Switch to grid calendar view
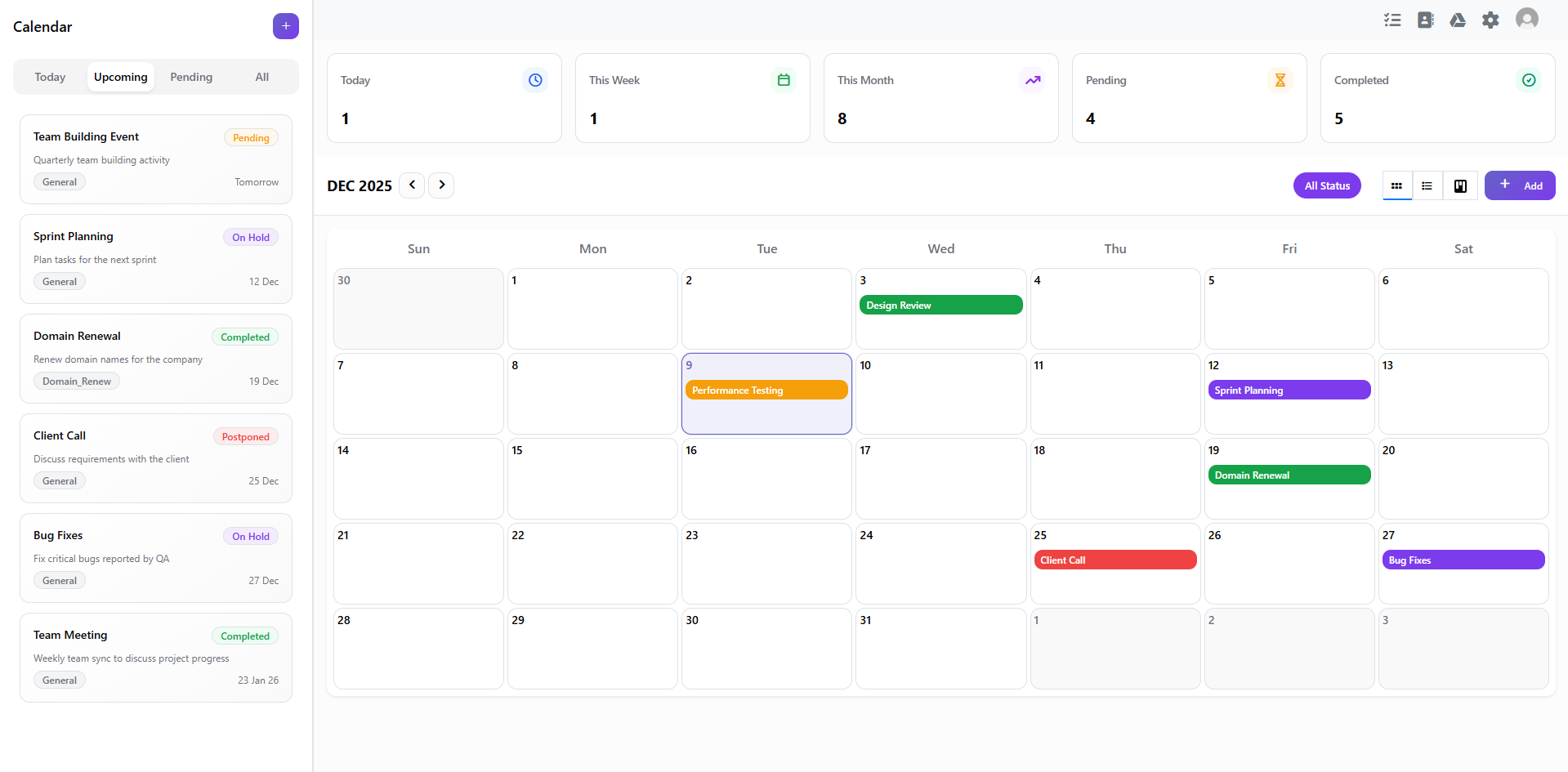The image size is (1568, 772). 1396,185
